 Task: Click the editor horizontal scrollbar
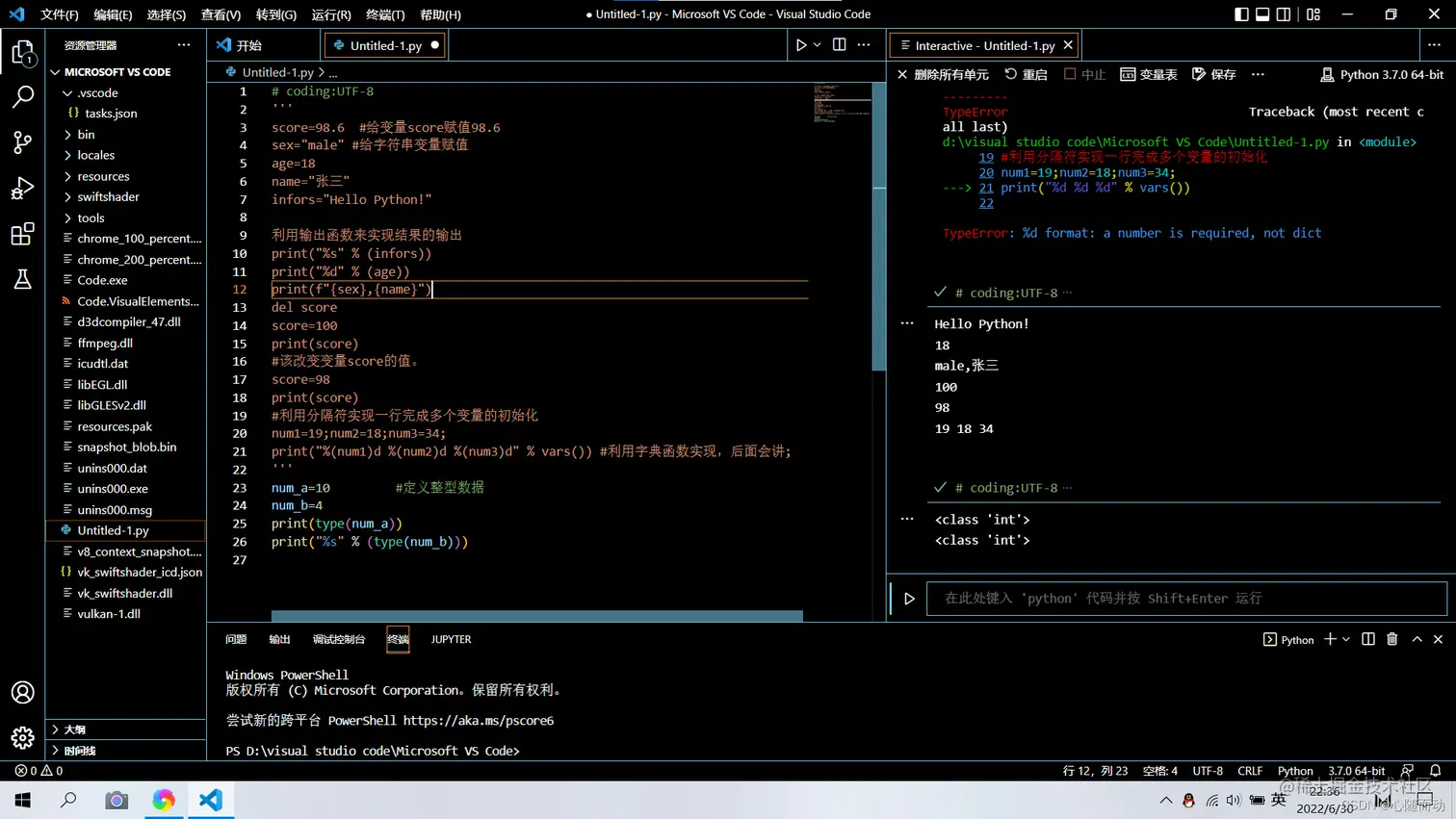[x=536, y=616]
